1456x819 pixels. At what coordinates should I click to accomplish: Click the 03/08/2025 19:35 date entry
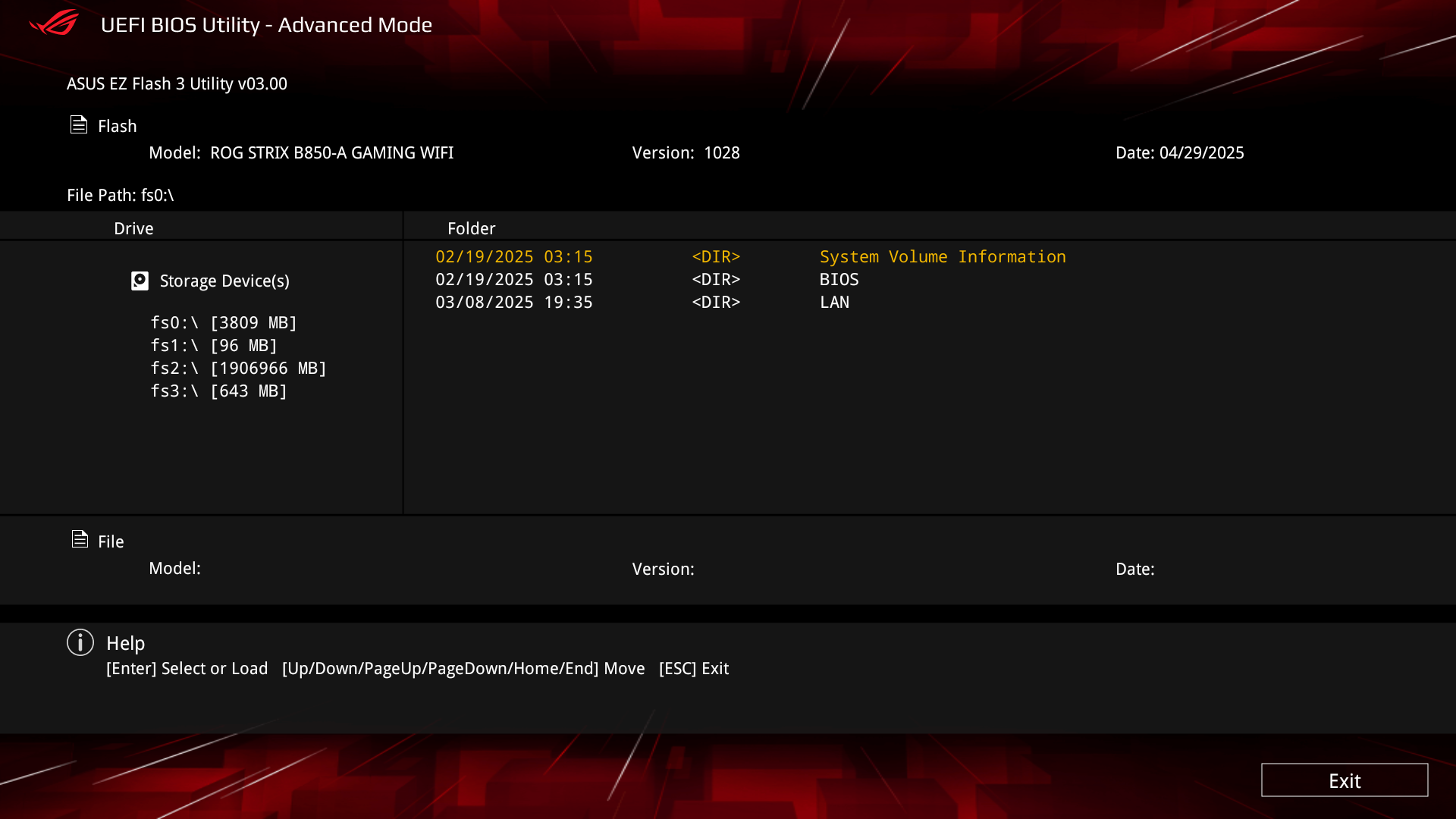[514, 302]
